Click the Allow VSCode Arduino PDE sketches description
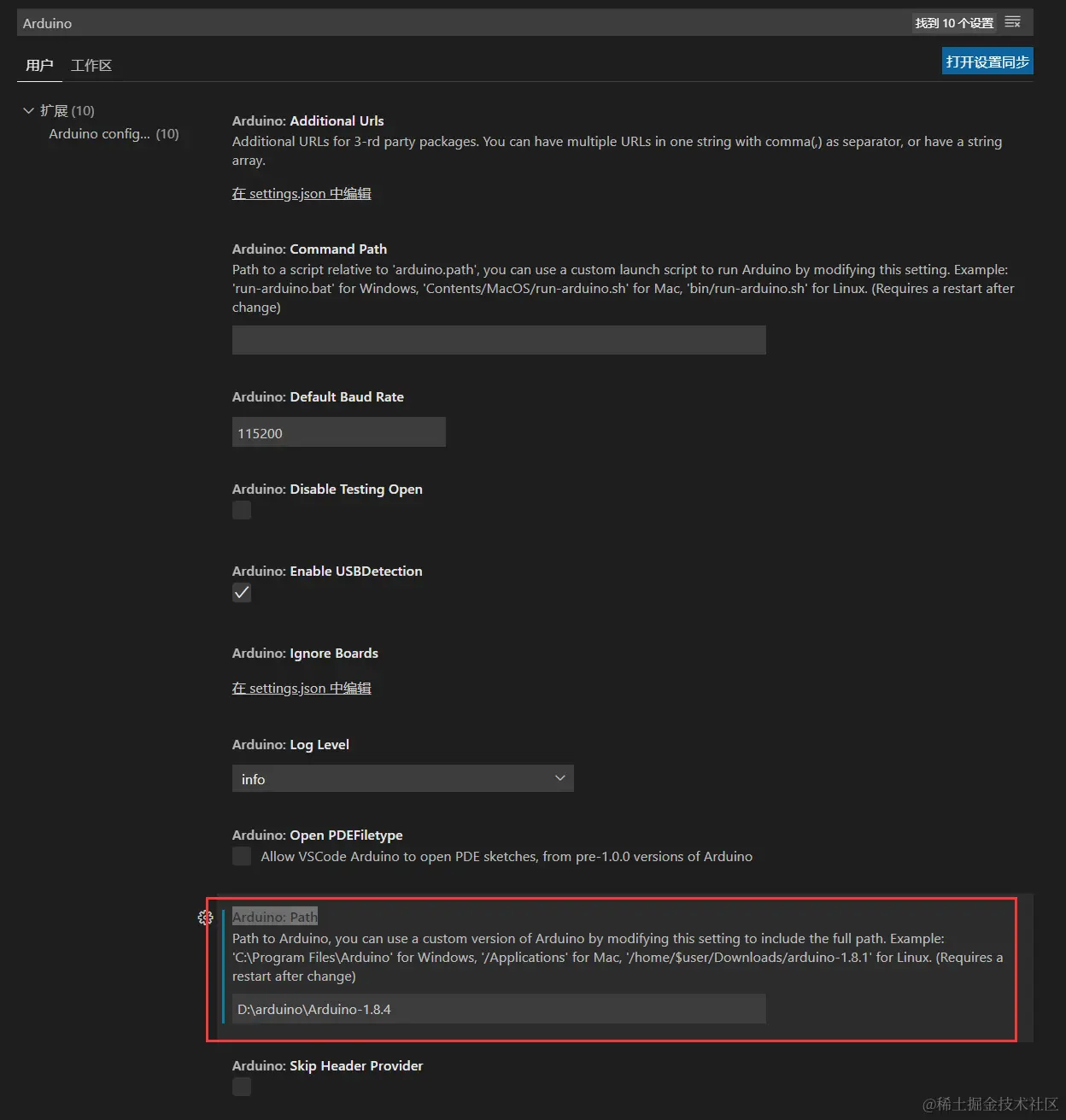Viewport: 1066px width, 1120px height. tap(507, 856)
